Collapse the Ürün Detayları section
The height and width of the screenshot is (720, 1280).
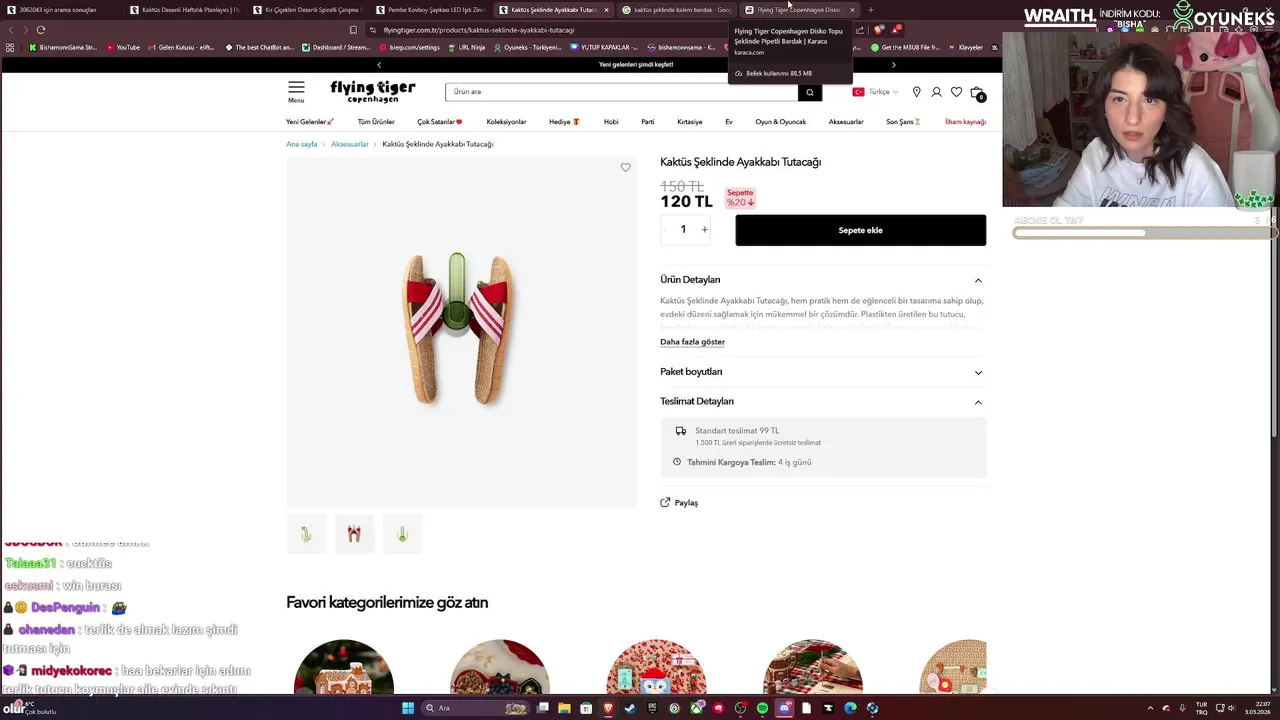pyautogui.click(x=978, y=280)
